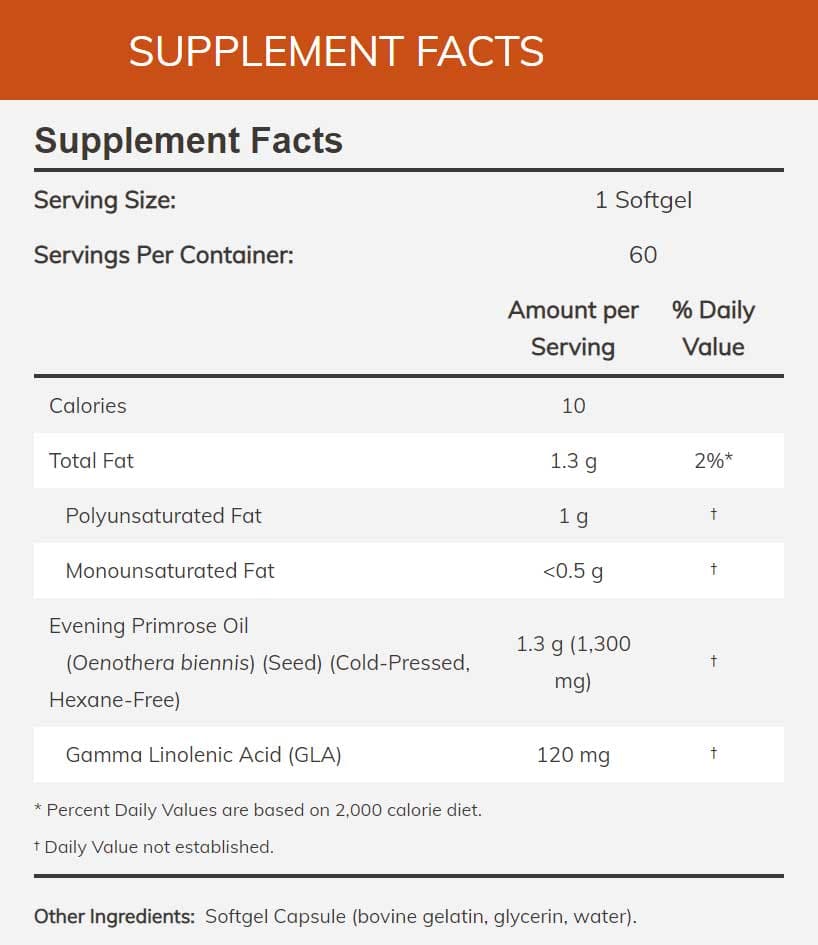
Task: Click the 1 Softgel serving value
Action: tap(643, 200)
